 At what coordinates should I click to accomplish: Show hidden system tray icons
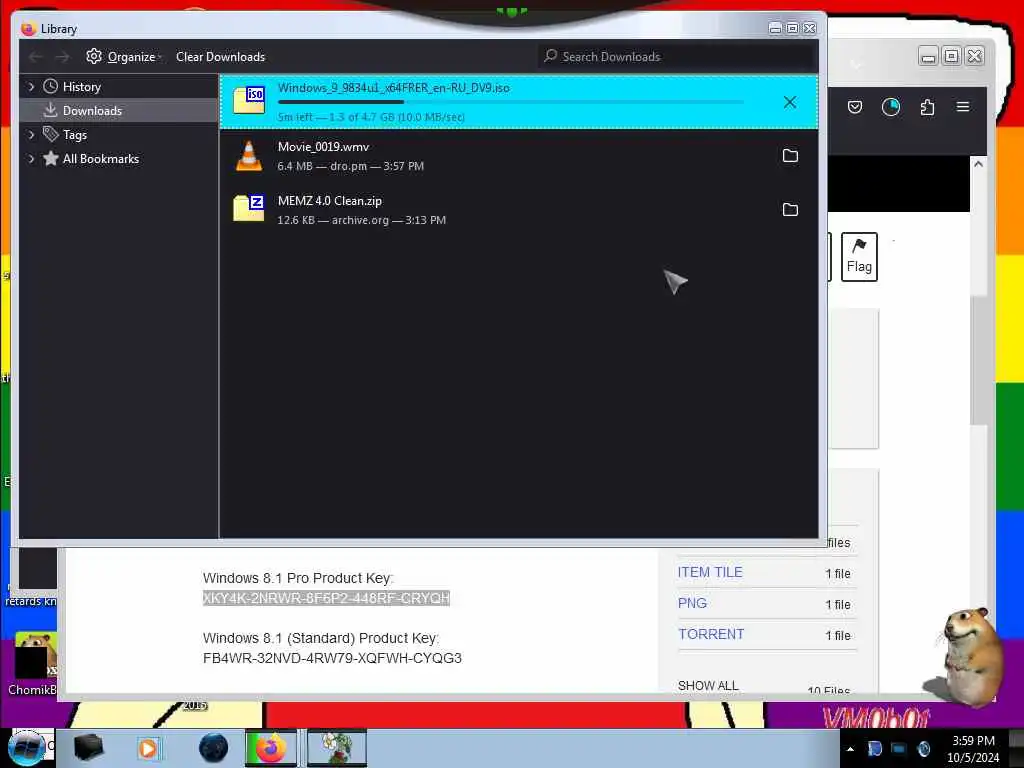pos(850,749)
